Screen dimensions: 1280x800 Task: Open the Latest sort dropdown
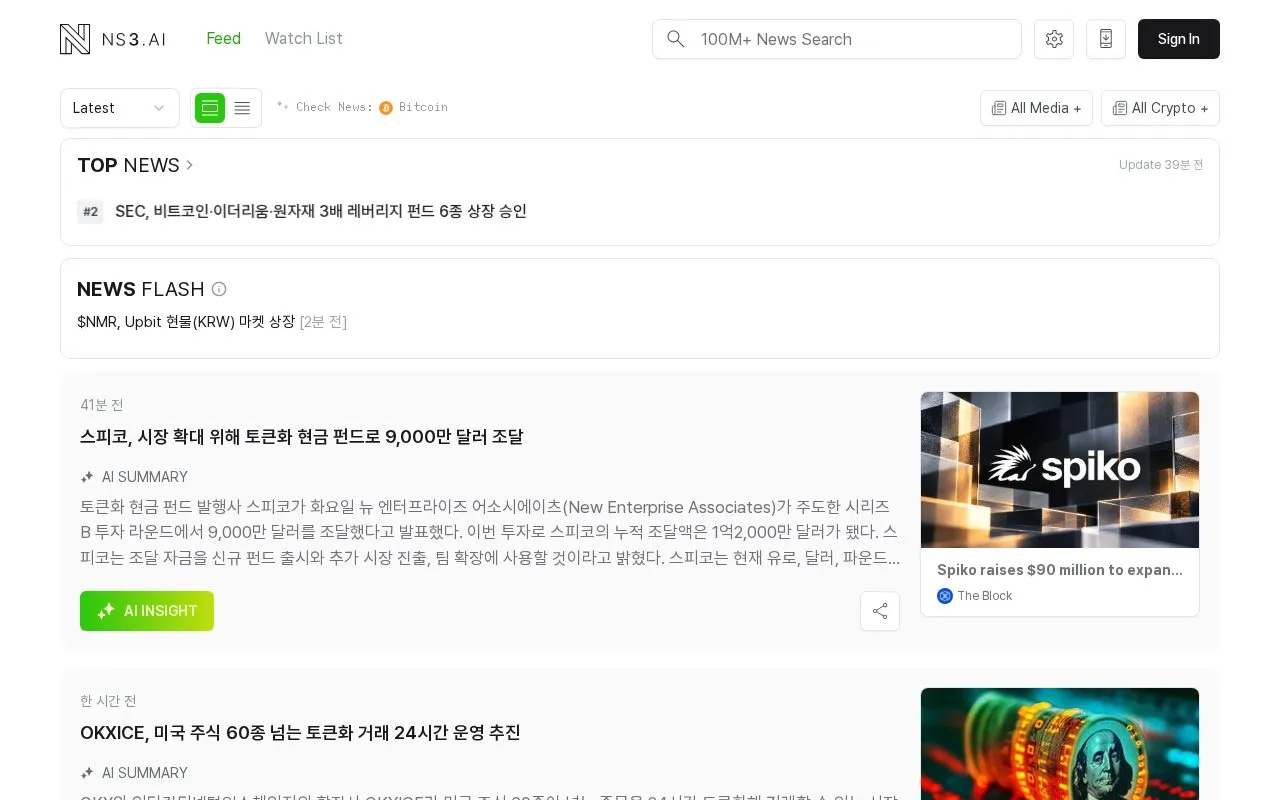tap(120, 108)
